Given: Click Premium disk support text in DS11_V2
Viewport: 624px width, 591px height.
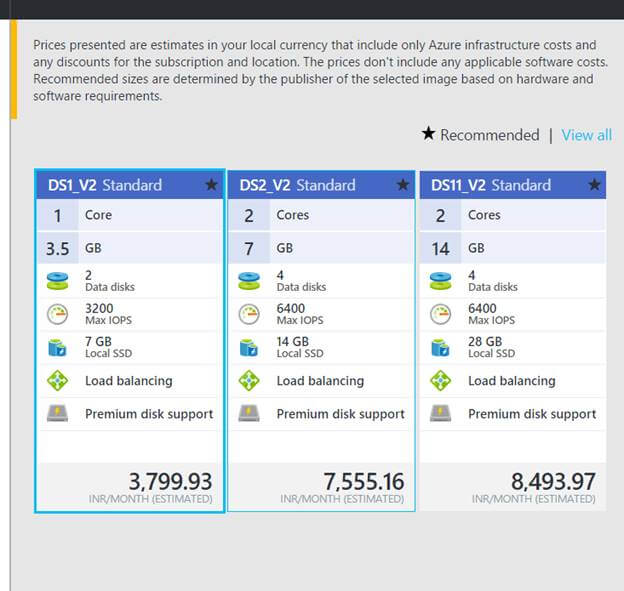Looking at the screenshot, I should 532,414.
